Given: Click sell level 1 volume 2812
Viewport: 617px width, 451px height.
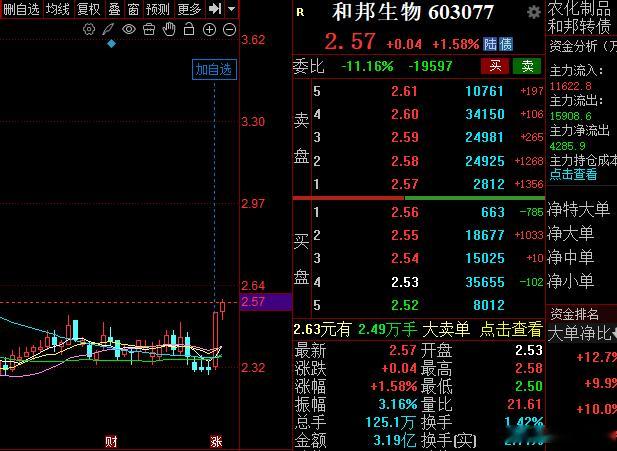Looking at the screenshot, I should (x=489, y=184).
